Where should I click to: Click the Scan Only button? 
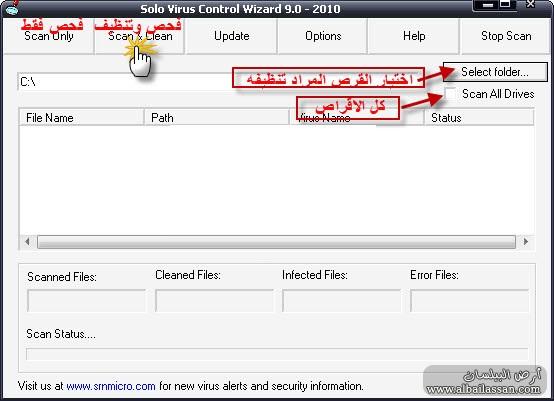tap(48, 36)
